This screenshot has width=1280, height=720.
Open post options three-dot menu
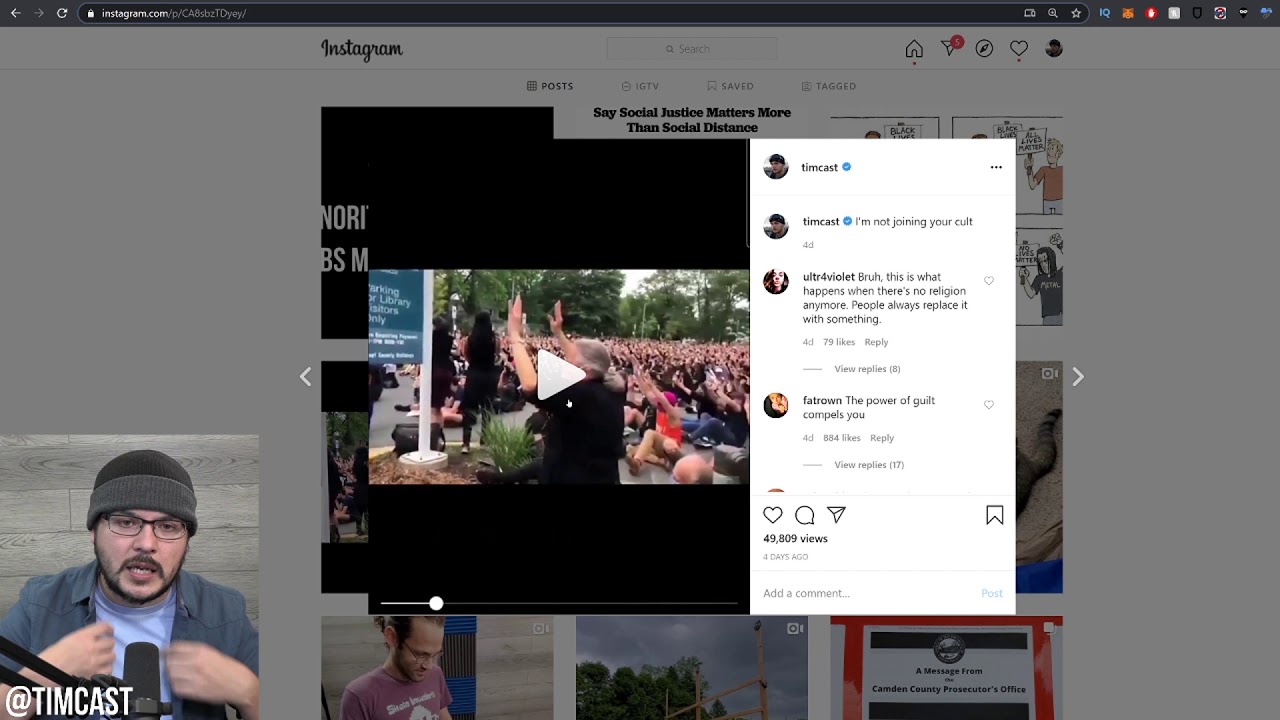point(996,167)
